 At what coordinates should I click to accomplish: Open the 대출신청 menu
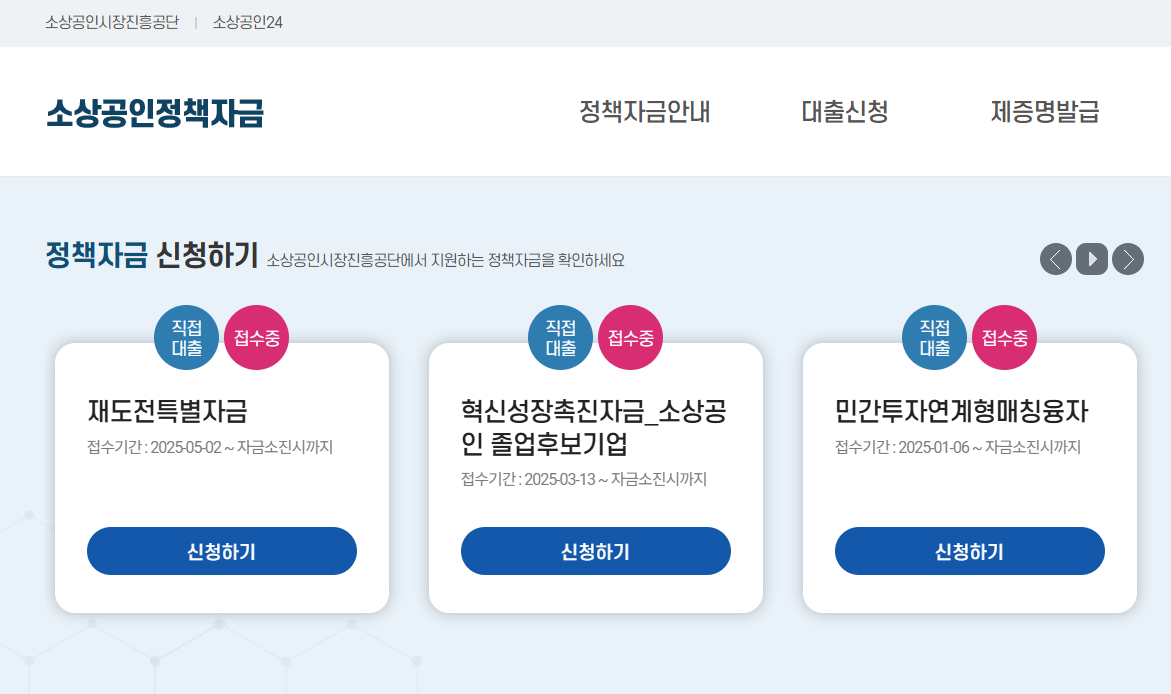pyautogui.click(x=846, y=112)
